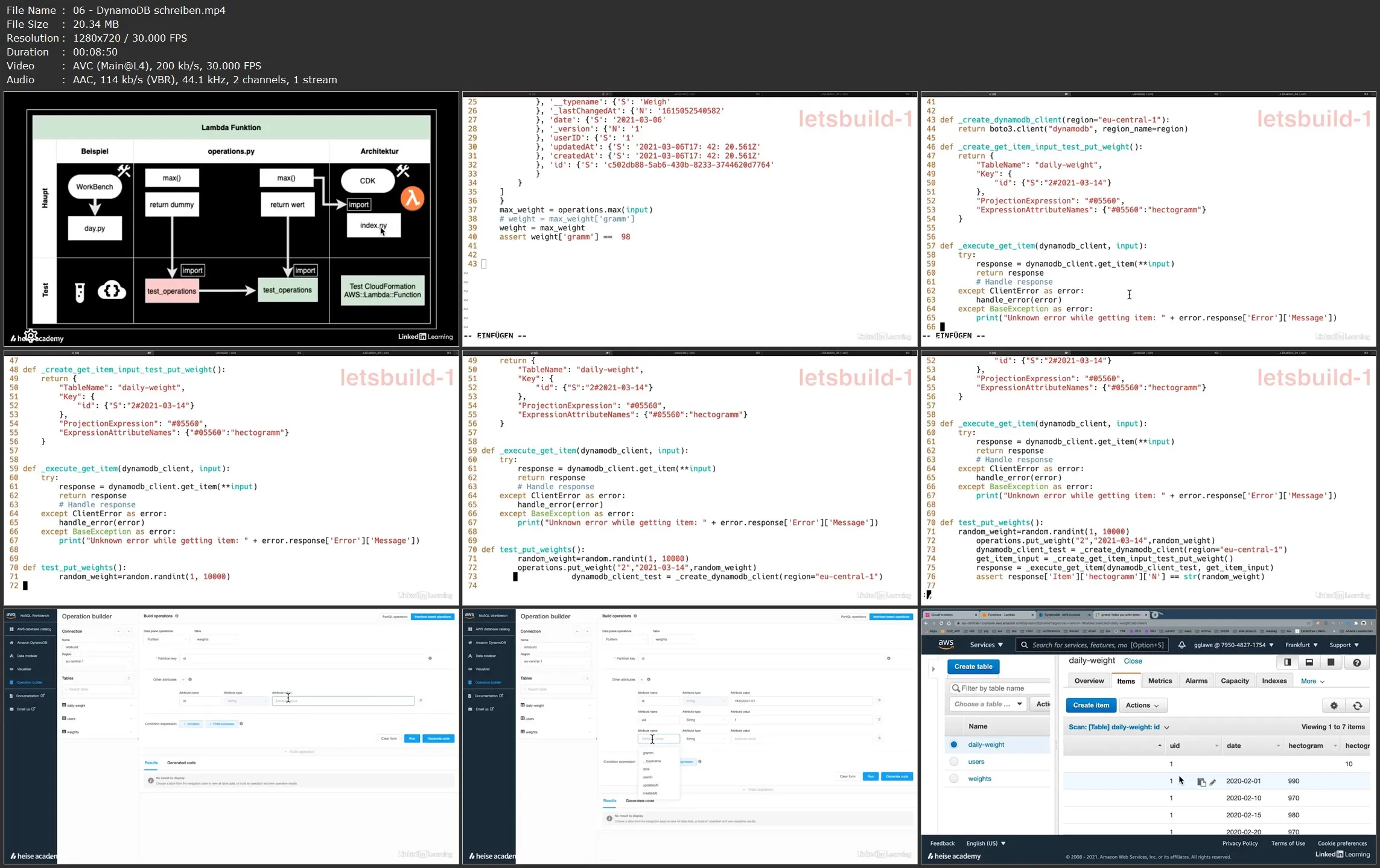1380x868 pixels.
Task: Click the Close link beside daily-weight
Action: (1133, 661)
